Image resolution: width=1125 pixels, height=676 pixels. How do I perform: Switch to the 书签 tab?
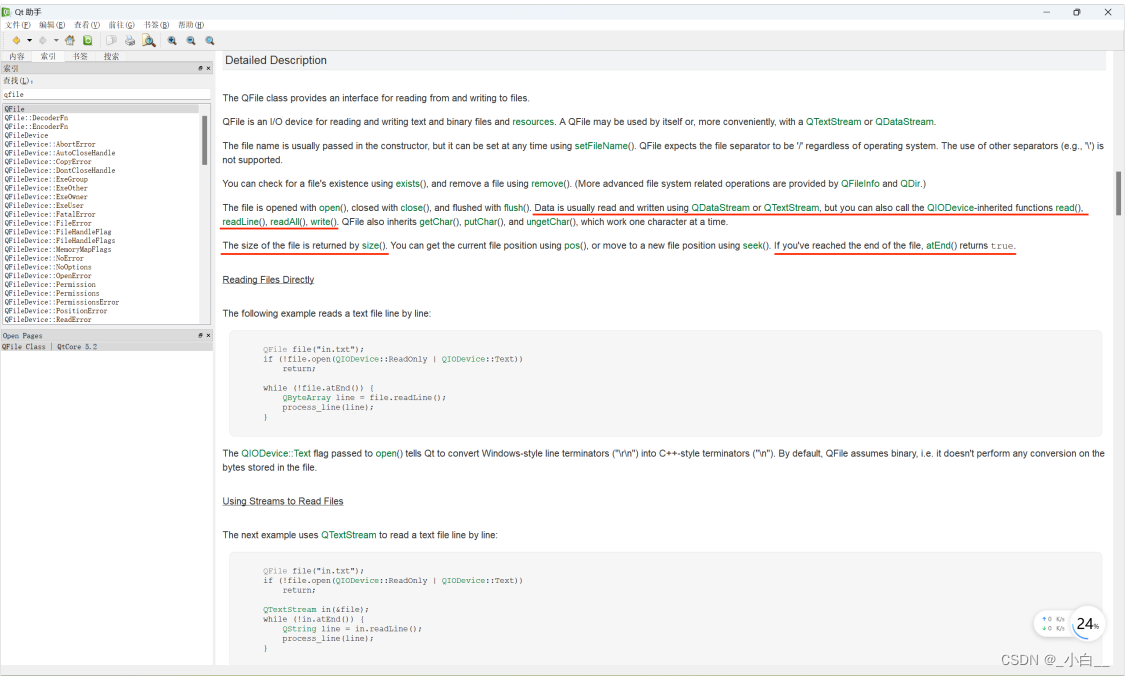pyautogui.click(x=80, y=56)
